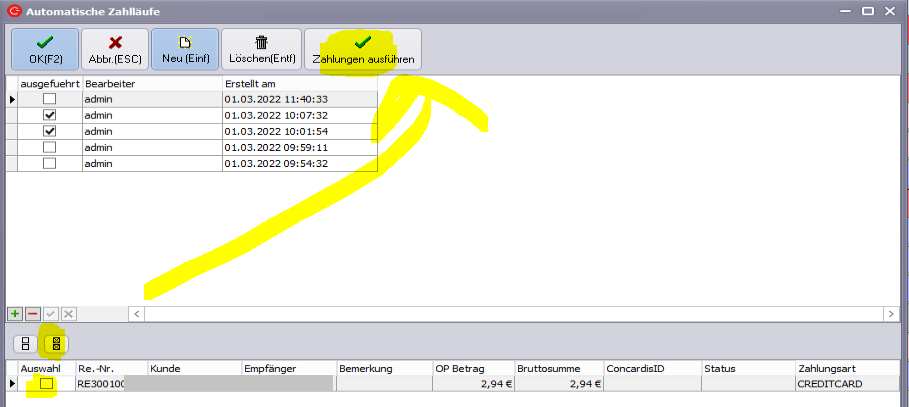This screenshot has width=909, height=407.
Task: Click the red minus delete-record icon
Action: coord(32,314)
